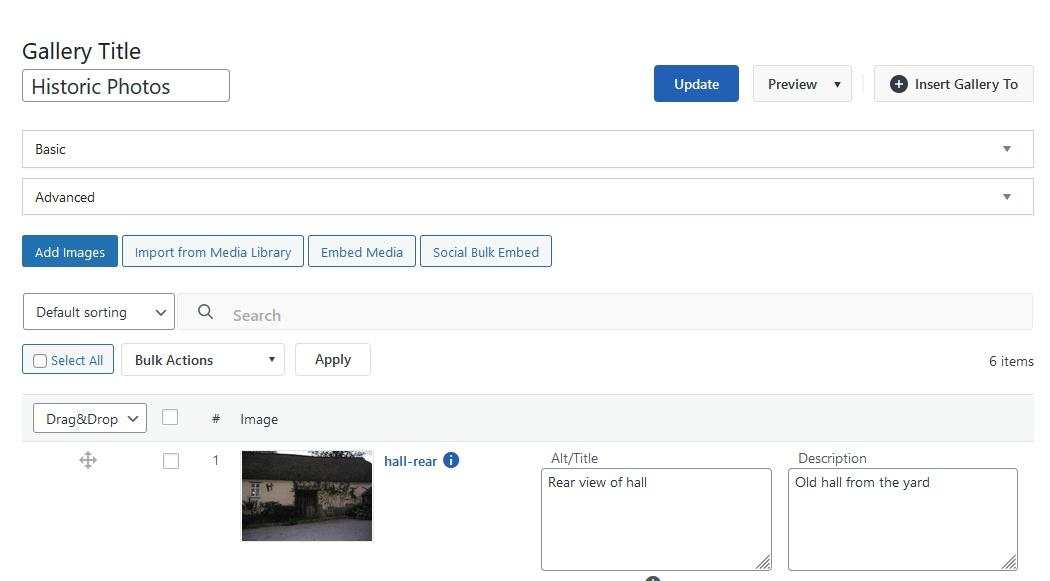Open the Bulk Actions dropdown
The image size is (1050, 581).
[x=203, y=360]
